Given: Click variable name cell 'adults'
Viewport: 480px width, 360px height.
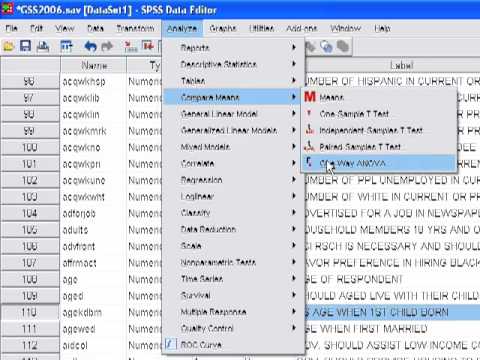Looking at the screenshot, I should click(93, 230).
